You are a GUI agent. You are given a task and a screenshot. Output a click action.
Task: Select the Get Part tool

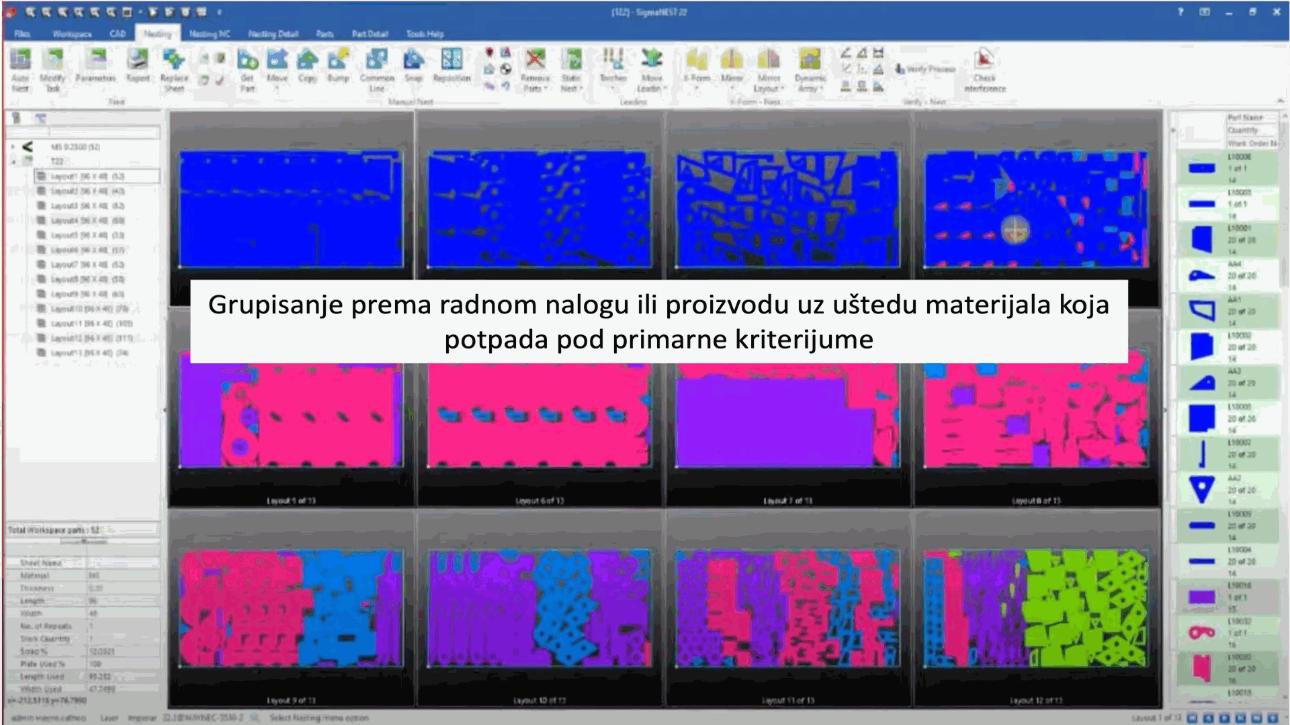click(247, 64)
